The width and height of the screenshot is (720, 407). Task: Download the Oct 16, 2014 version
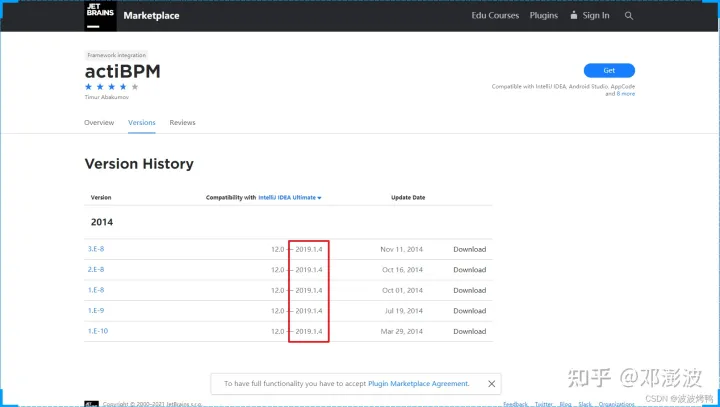[x=469, y=270]
